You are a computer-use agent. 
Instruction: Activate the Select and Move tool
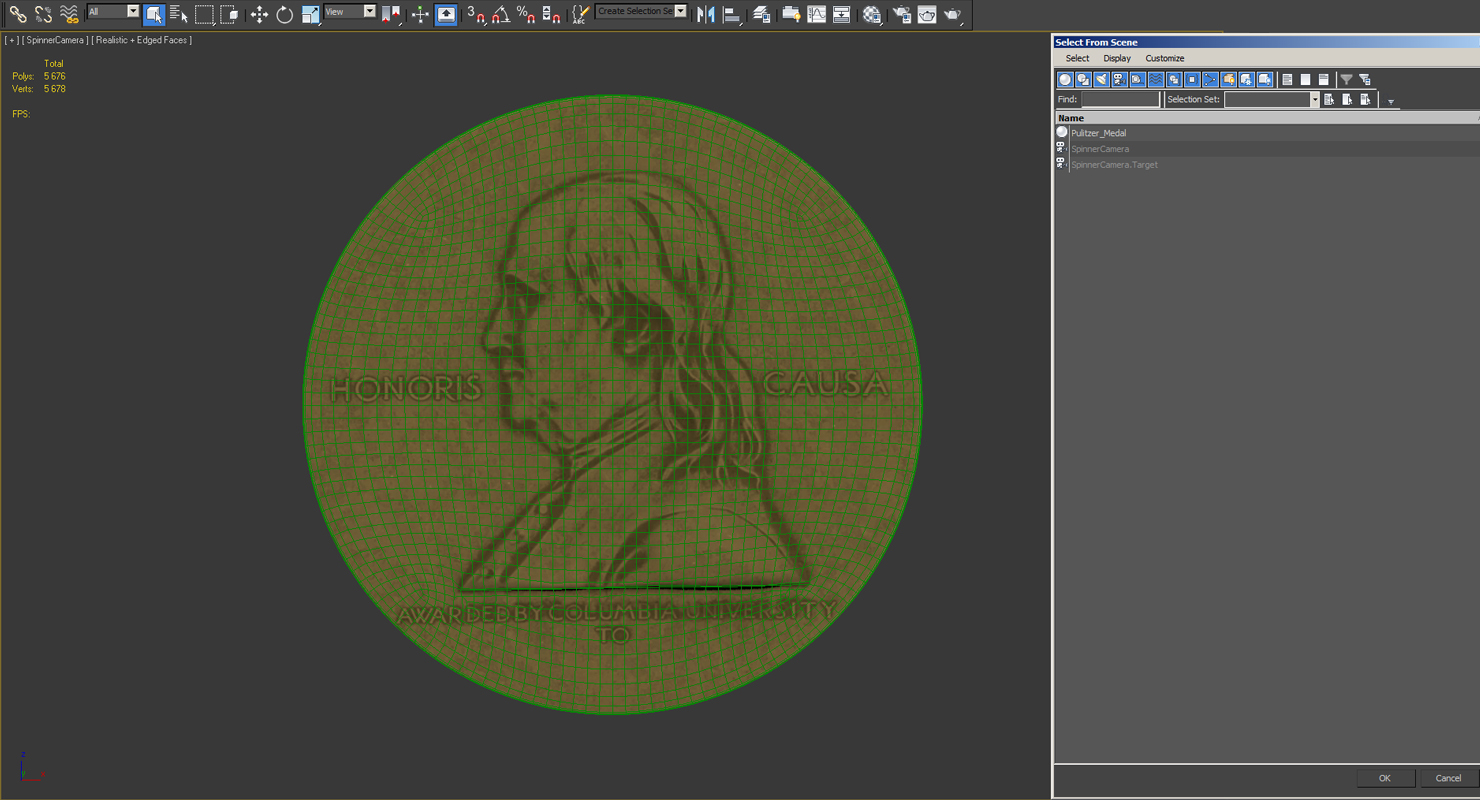[x=259, y=14]
